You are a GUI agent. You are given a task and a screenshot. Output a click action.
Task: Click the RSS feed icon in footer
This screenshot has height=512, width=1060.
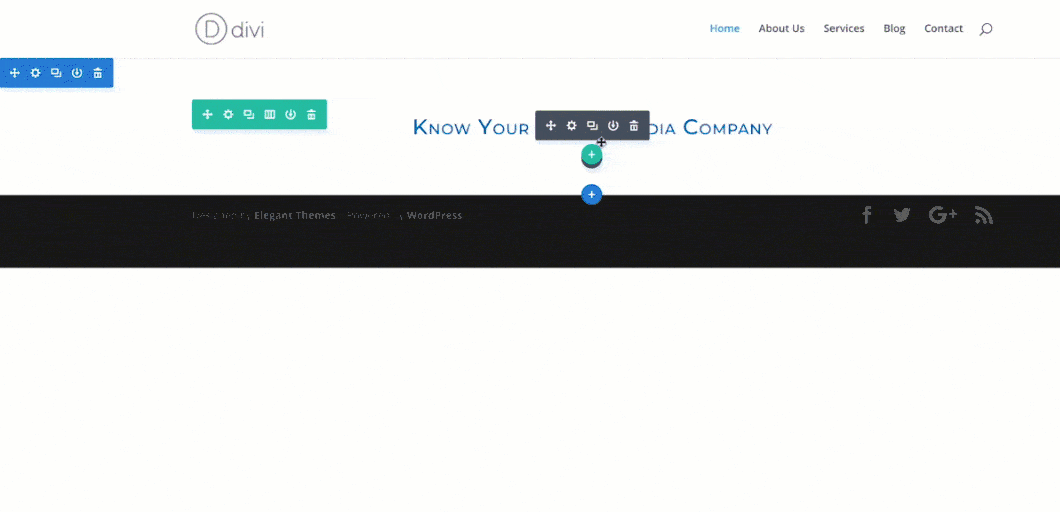pos(984,215)
